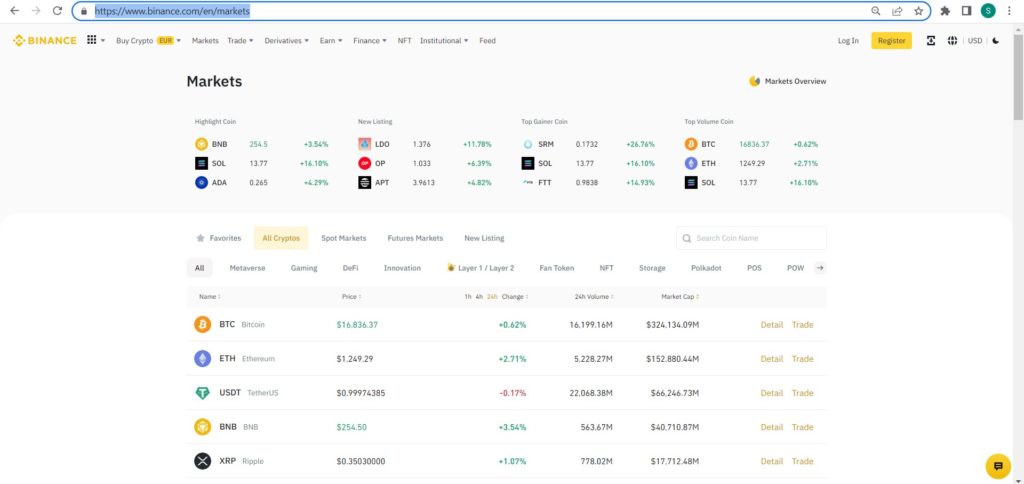Sort the table by Market Cap
Screen dimensions: 1024x484
pos(680,297)
